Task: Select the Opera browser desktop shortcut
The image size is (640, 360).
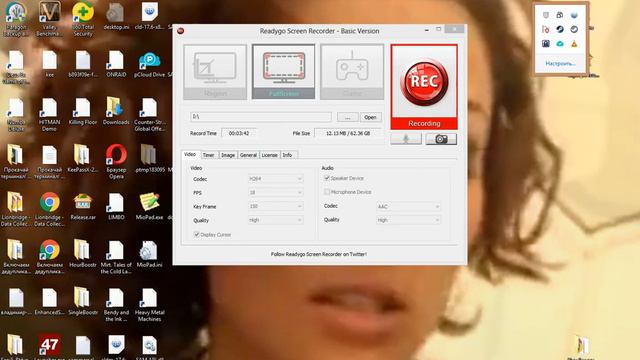Action: click(116, 161)
